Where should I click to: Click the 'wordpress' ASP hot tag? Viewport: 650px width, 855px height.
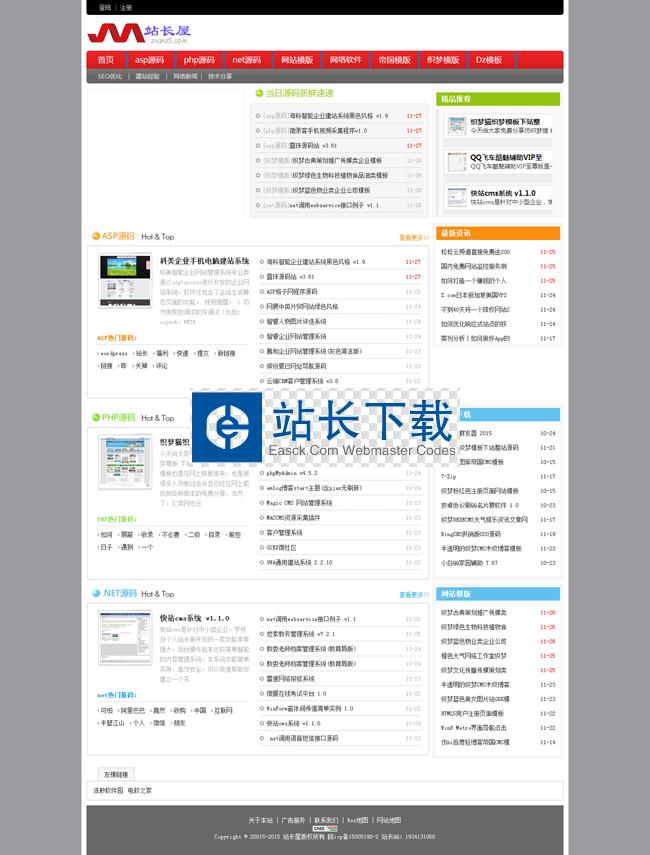pos(114,353)
